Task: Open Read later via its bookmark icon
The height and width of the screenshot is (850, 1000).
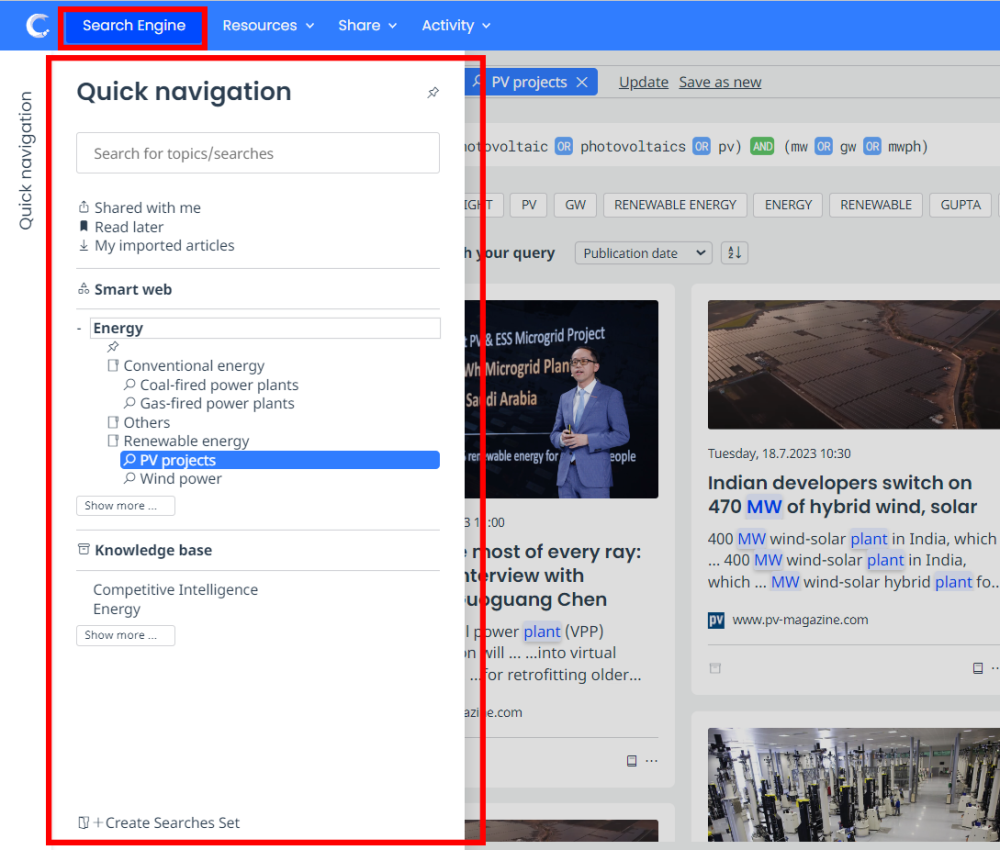Action: (84, 227)
